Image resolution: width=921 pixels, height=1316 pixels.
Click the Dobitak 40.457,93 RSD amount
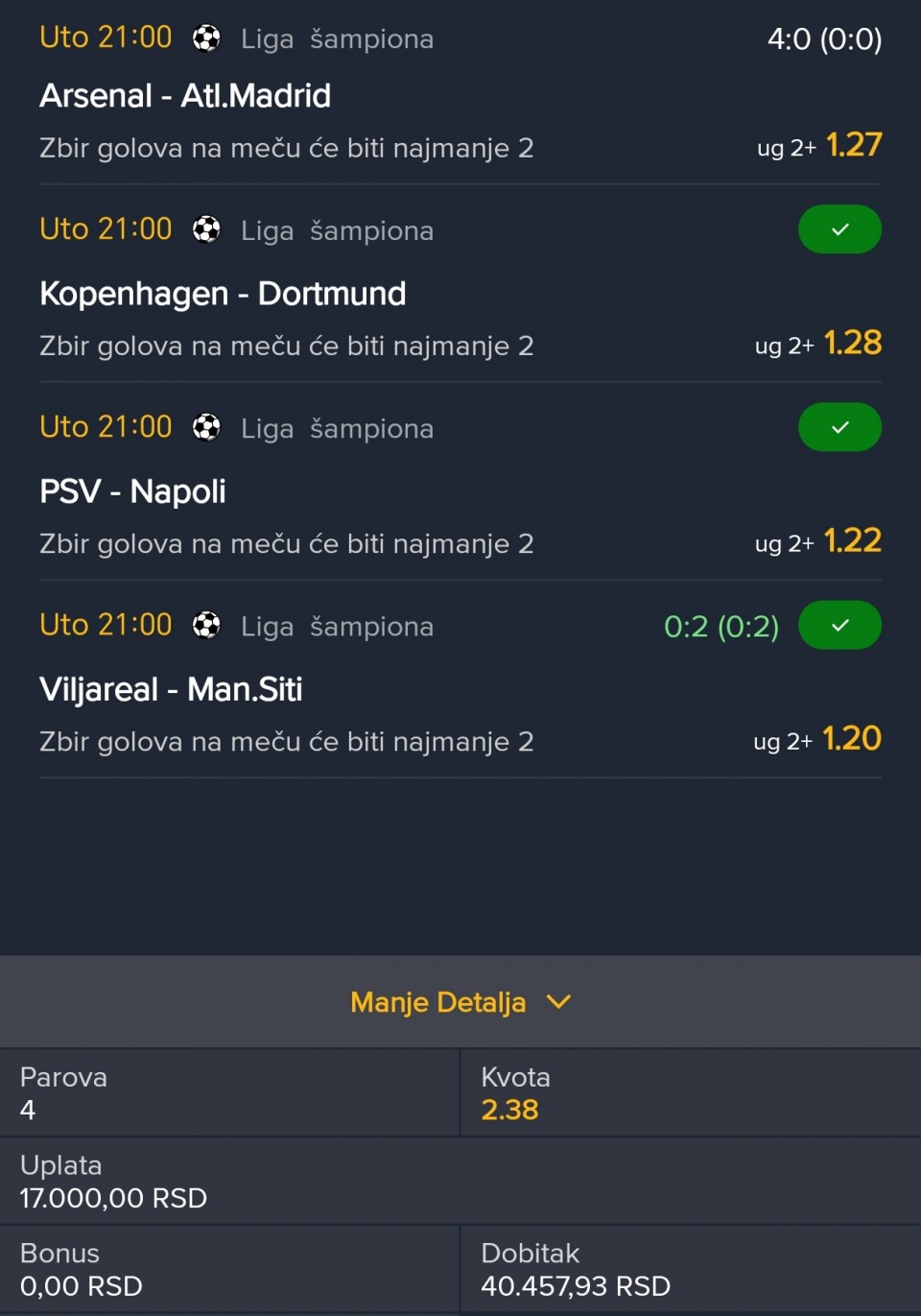point(576,1285)
